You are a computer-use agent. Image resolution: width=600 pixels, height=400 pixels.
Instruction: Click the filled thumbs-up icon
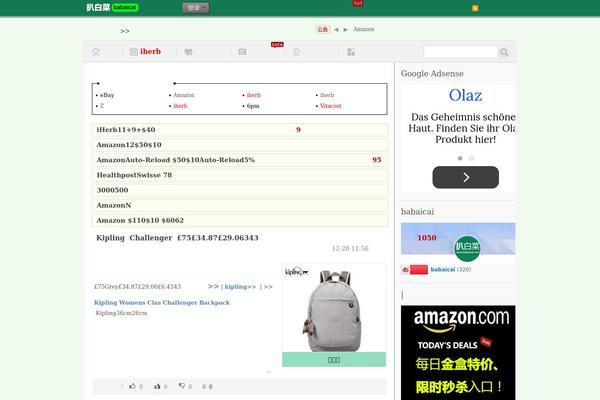click(x=157, y=387)
